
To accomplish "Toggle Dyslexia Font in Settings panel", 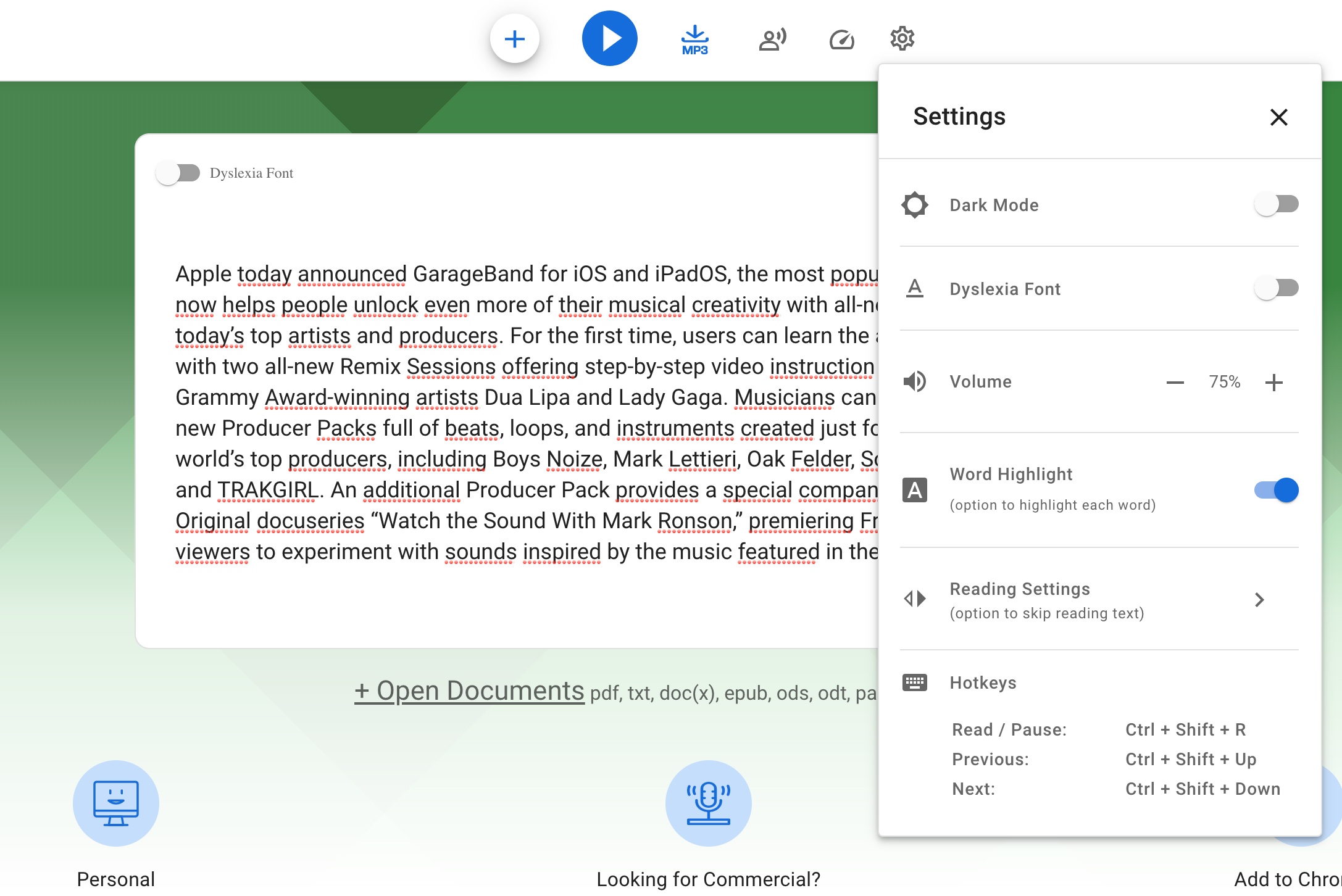I will point(1276,288).
